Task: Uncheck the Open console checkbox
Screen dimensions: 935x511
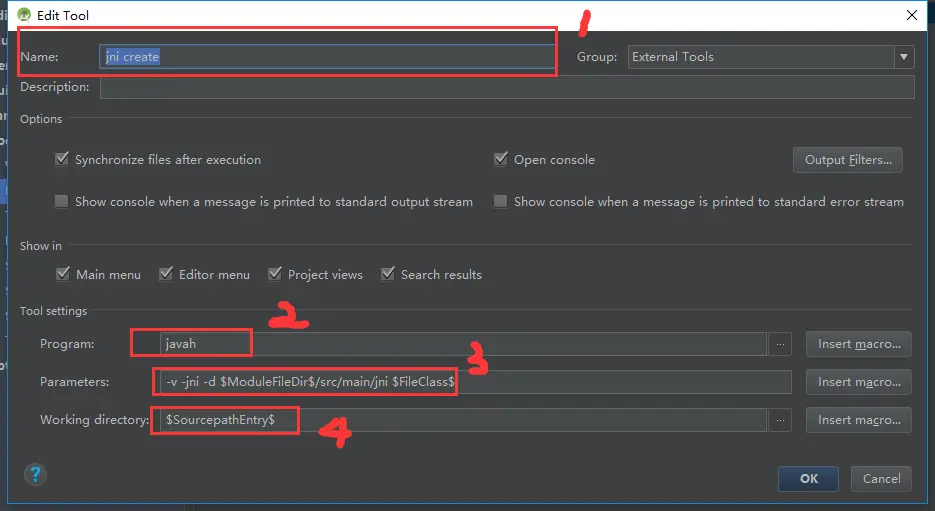Action: tap(501, 159)
